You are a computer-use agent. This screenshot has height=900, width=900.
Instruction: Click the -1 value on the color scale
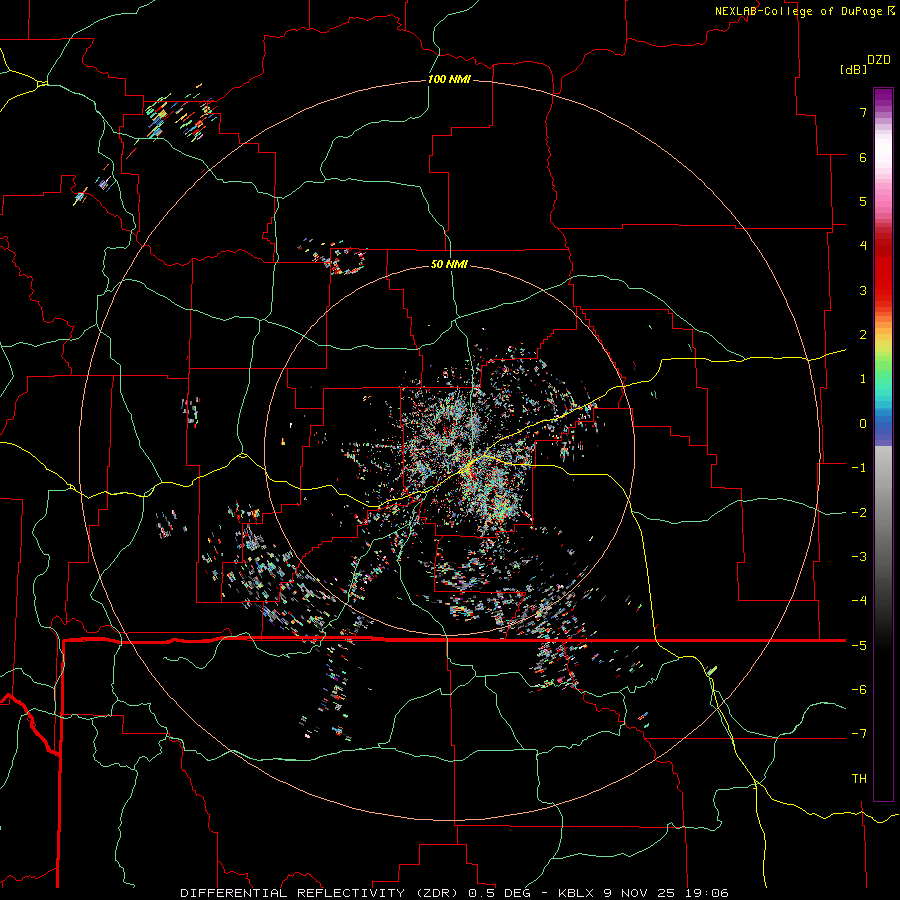coord(859,468)
